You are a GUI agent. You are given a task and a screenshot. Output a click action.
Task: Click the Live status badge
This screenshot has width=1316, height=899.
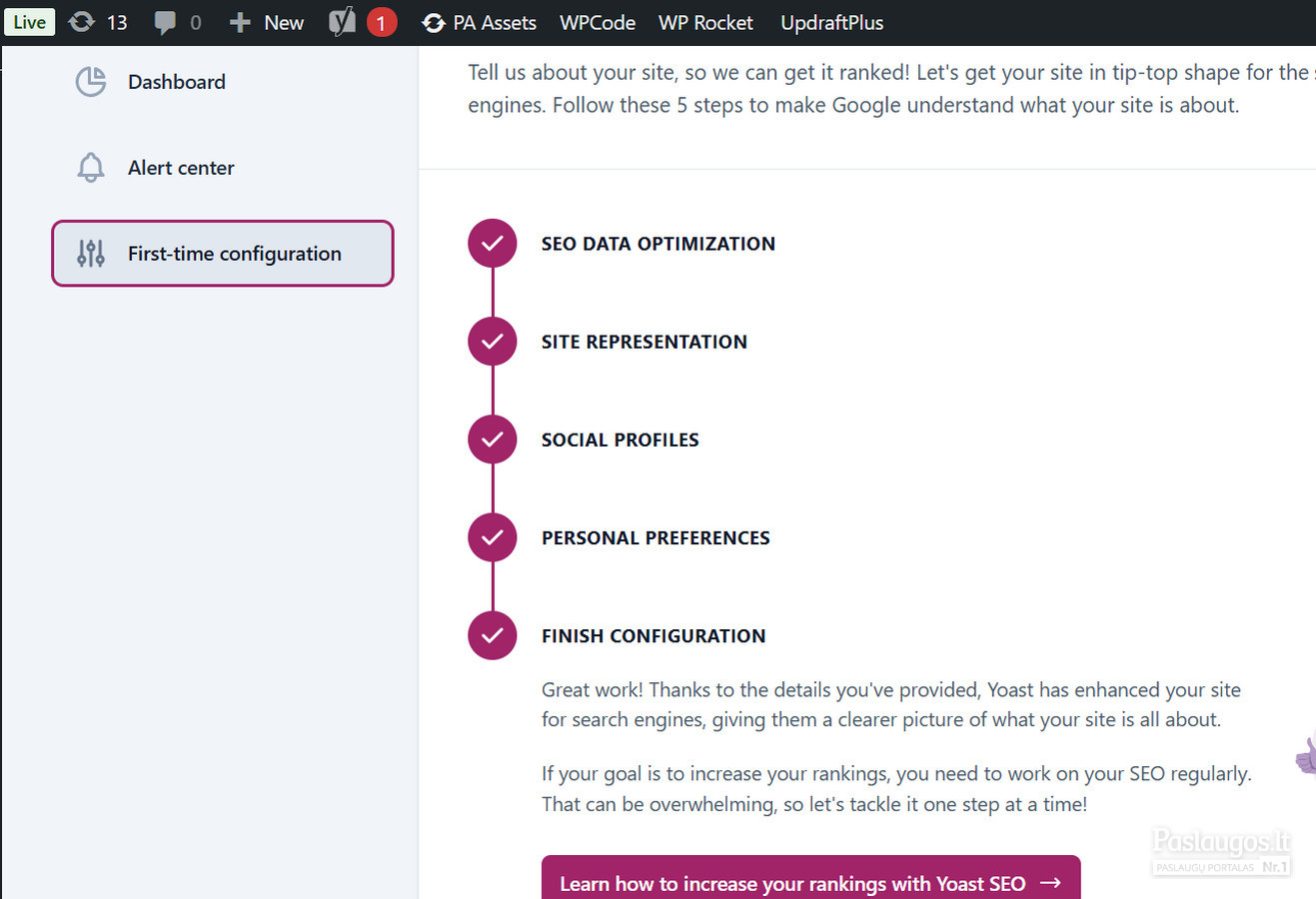pyautogui.click(x=29, y=22)
